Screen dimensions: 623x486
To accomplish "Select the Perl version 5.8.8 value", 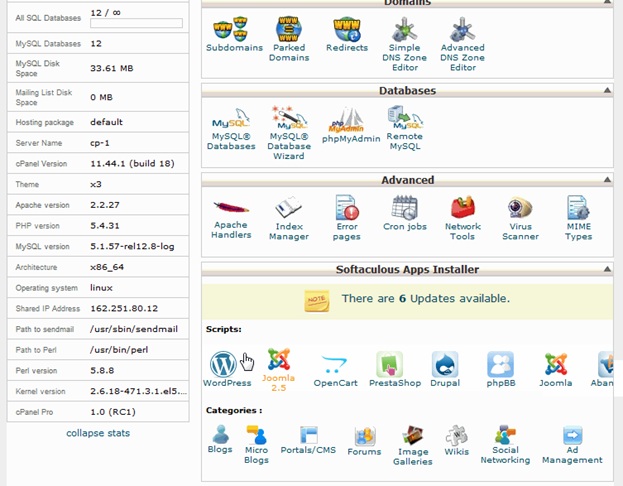I will pyautogui.click(x=102, y=370).
